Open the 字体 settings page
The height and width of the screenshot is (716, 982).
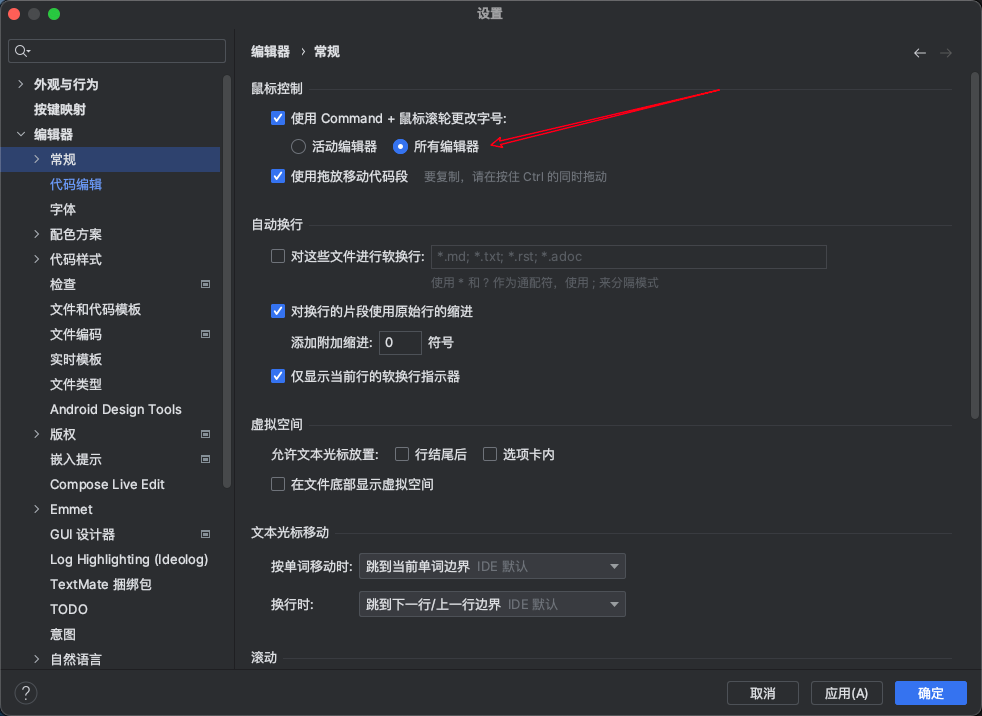point(63,210)
